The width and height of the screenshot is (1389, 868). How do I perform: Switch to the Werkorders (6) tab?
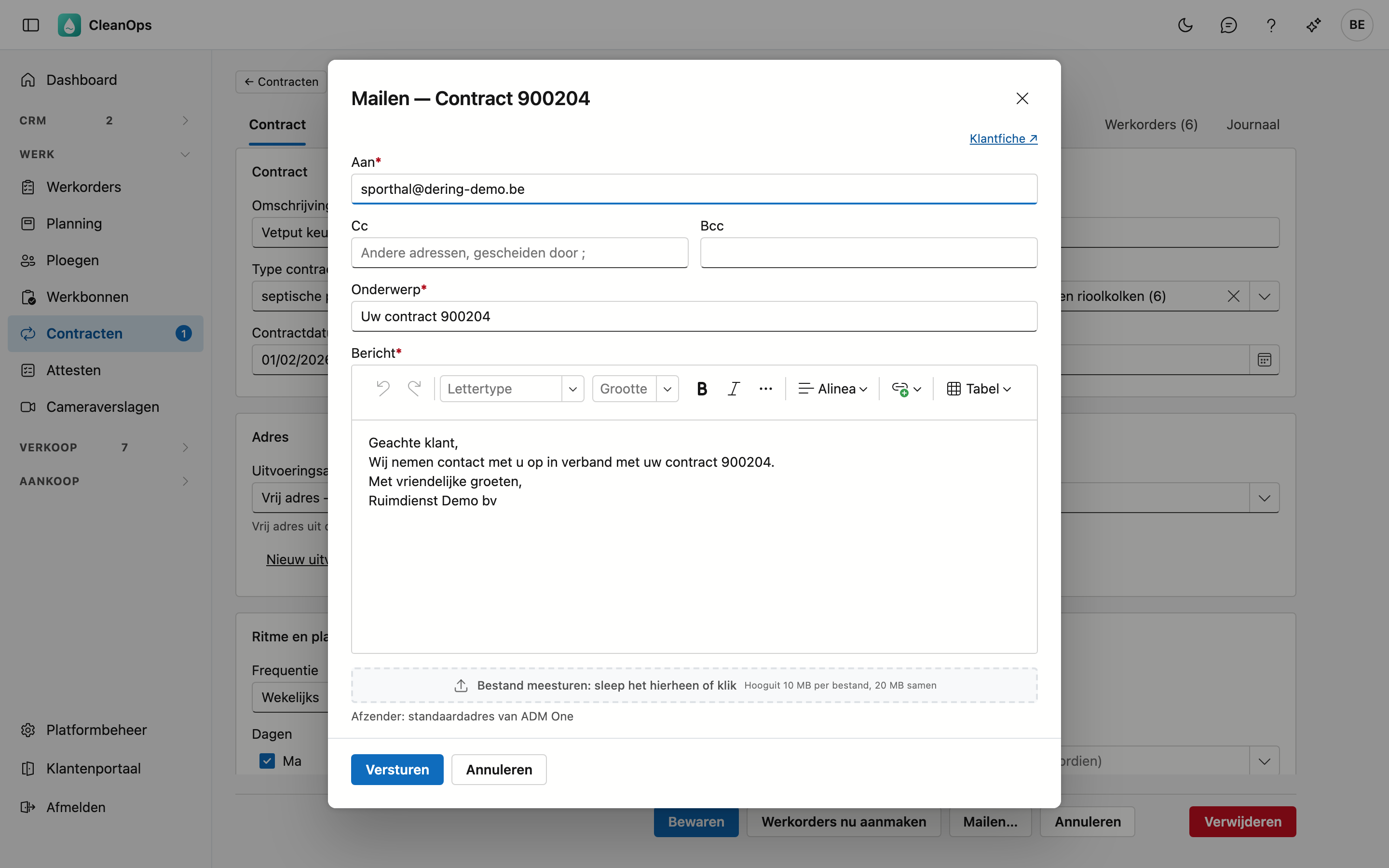click(1151, 124)
